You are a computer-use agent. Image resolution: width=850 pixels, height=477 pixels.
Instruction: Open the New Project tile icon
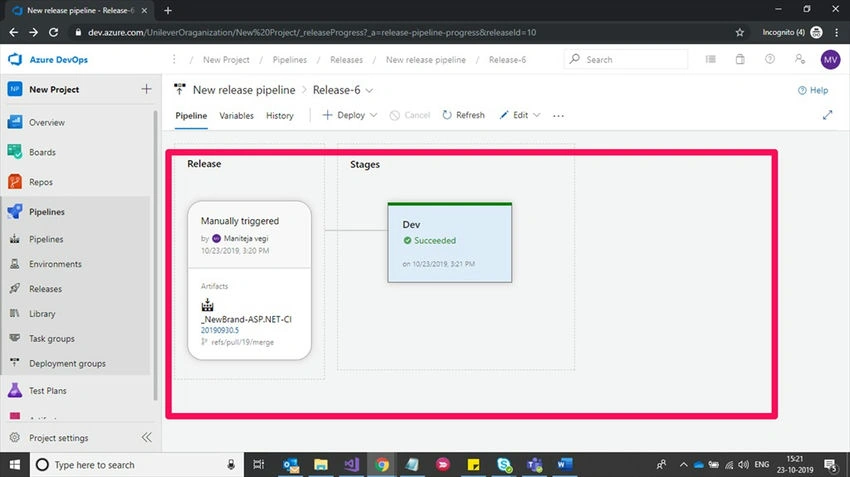tap(15, 89)
